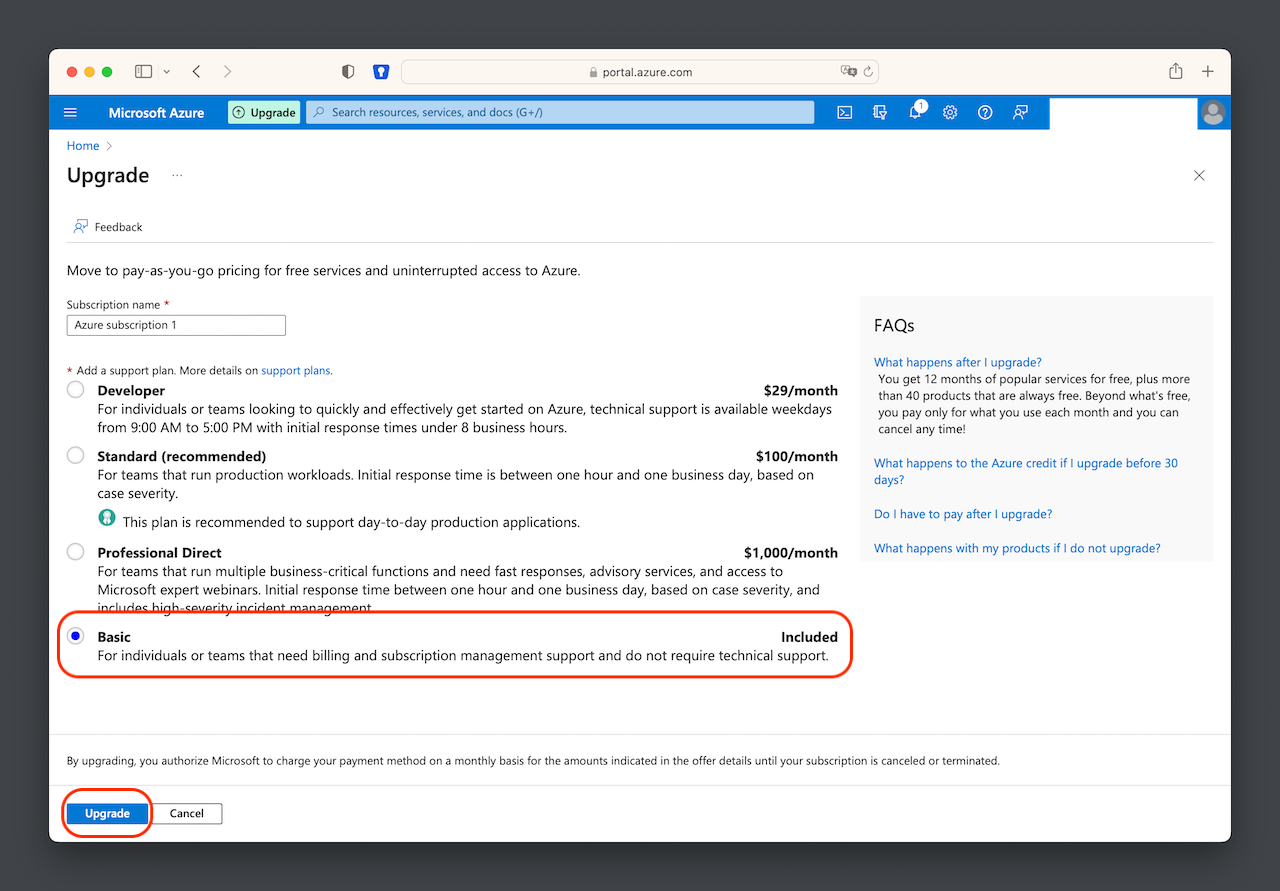1280x891 pixels.
Task: Select the Basic support plan radio
Action: (76, 636)
